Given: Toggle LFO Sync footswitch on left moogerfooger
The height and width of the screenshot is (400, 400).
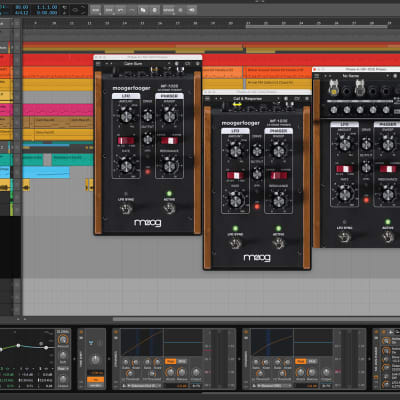Looking at the screenshot, I should (x=126, y=209).
